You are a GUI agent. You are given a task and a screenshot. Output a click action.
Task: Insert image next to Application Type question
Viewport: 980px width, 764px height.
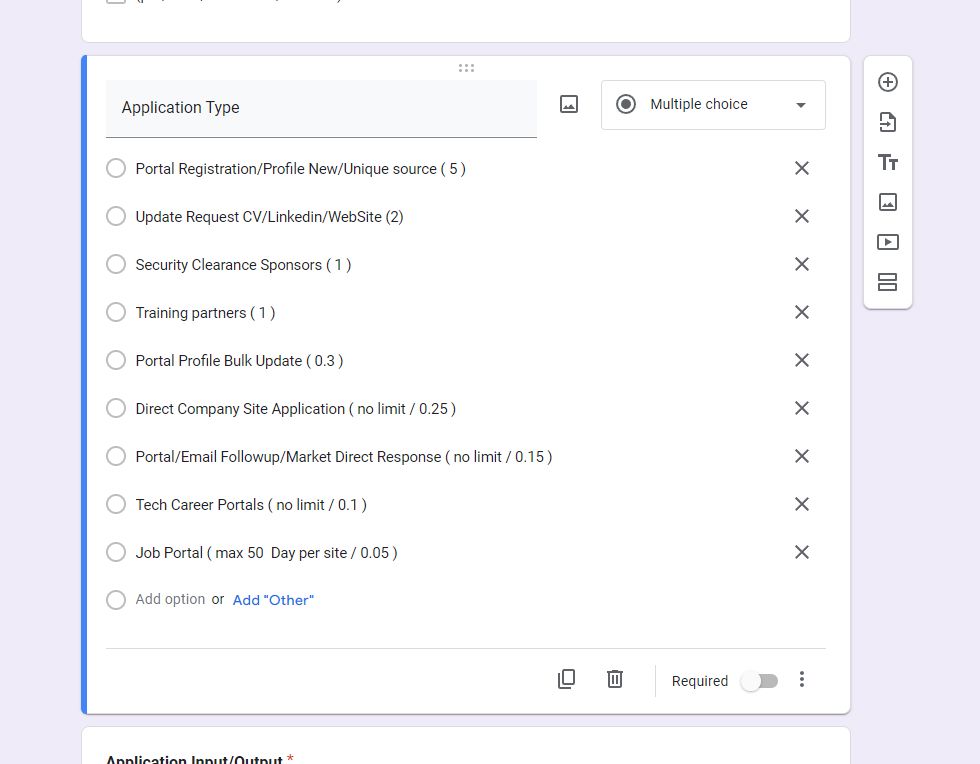[x=569, y=104]
